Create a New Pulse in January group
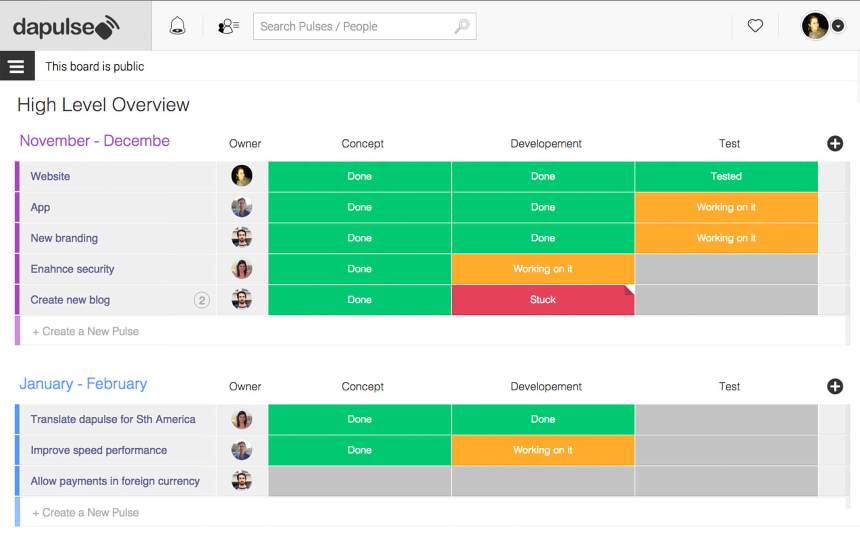This screenshot has width=860, height=537. click(x=86, y=512)
